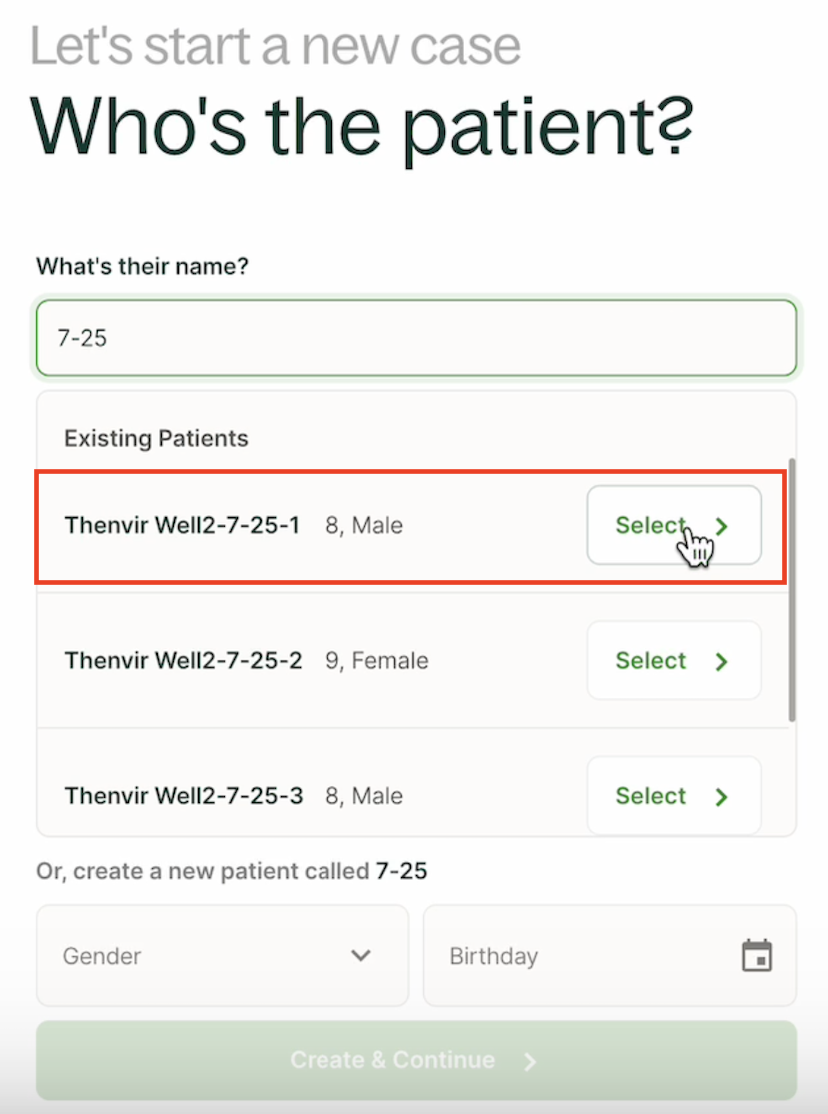The width and height of the screenshot is (828, 1114).
Task: Click the existing patients list scrollbar
Action: [792, 590]
